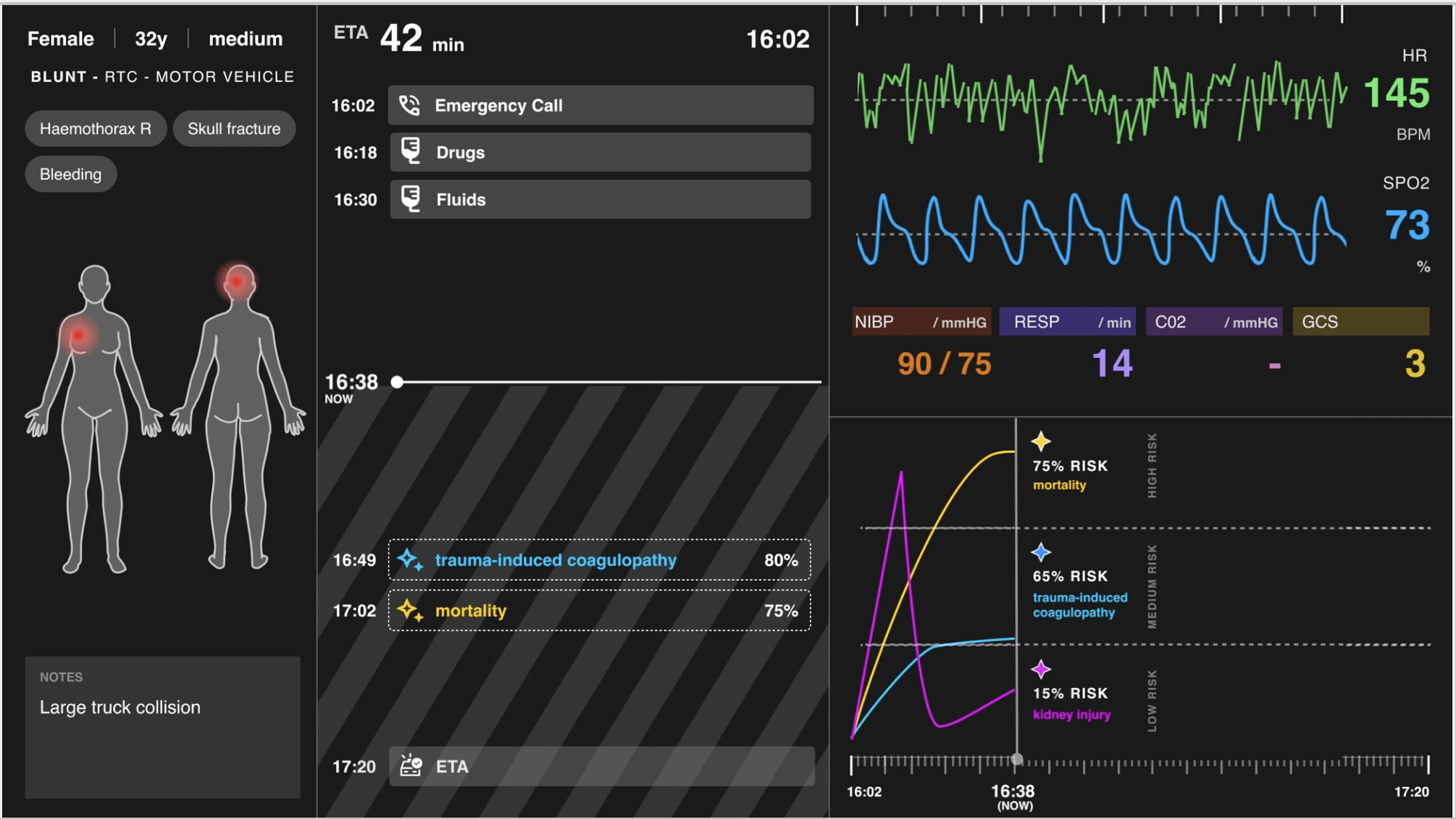This screenshot has height=819, width=1456.
Task: Open the 16:18 Drugs timeline entry
Action: pos(601,152)
